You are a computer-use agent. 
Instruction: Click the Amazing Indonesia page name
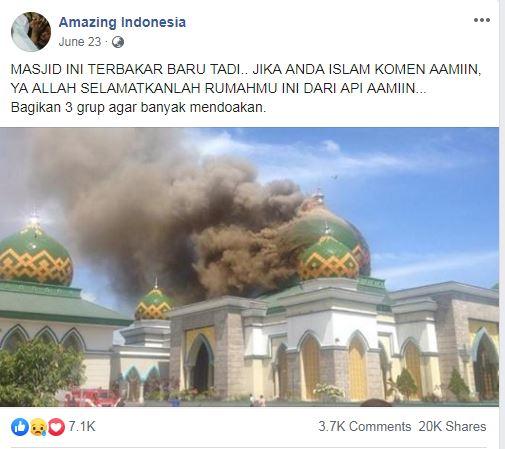122,22
